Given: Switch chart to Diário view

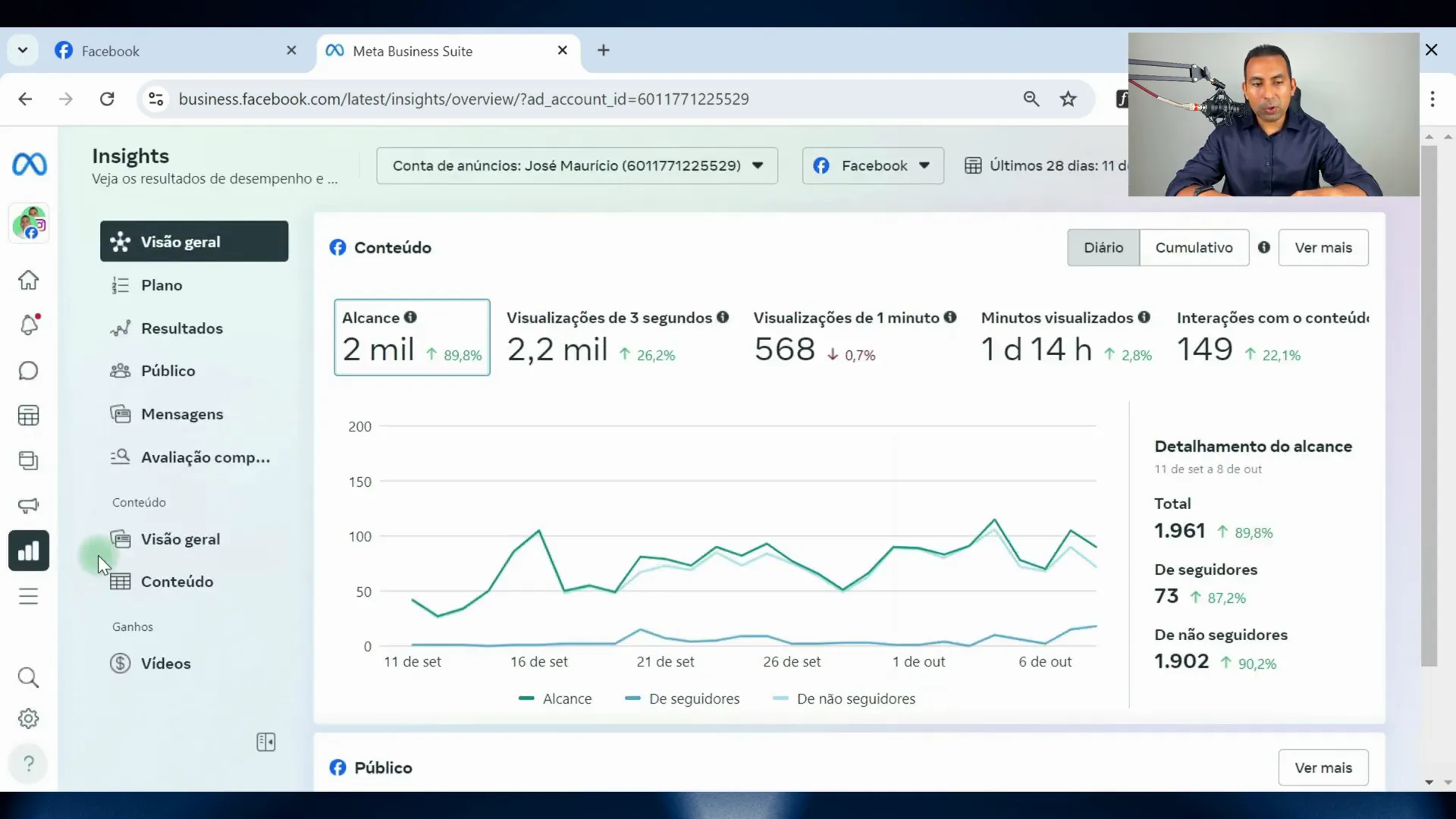Looking at the screenshot, I should coord(1103,247).
